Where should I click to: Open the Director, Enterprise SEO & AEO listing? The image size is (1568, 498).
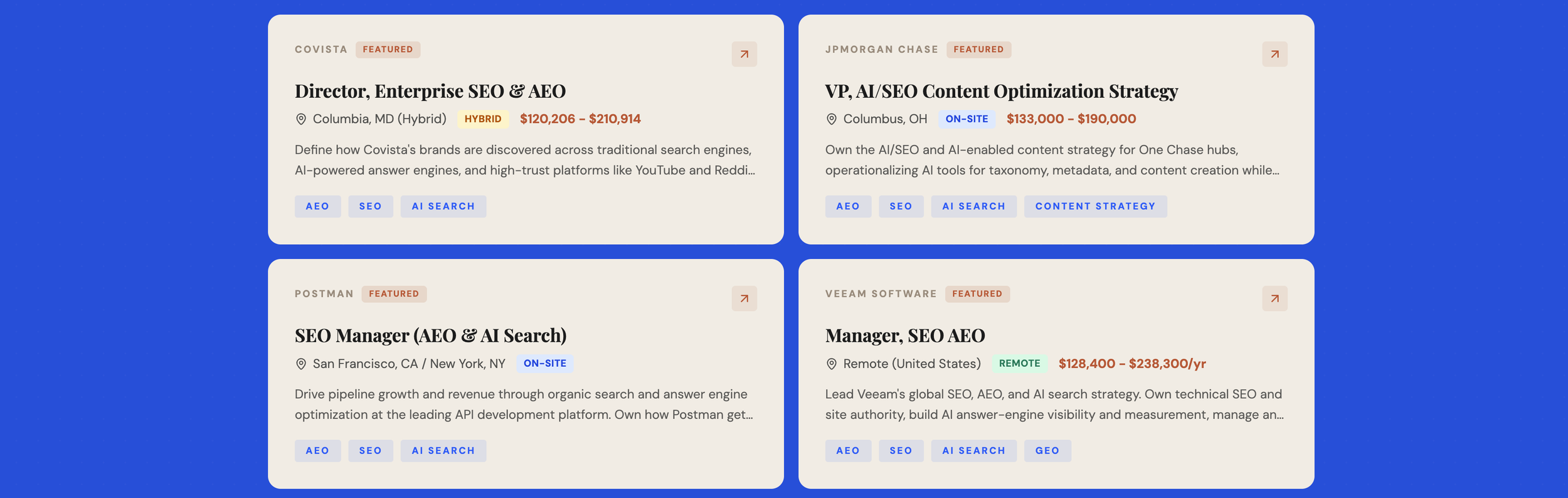coord(430,91)
